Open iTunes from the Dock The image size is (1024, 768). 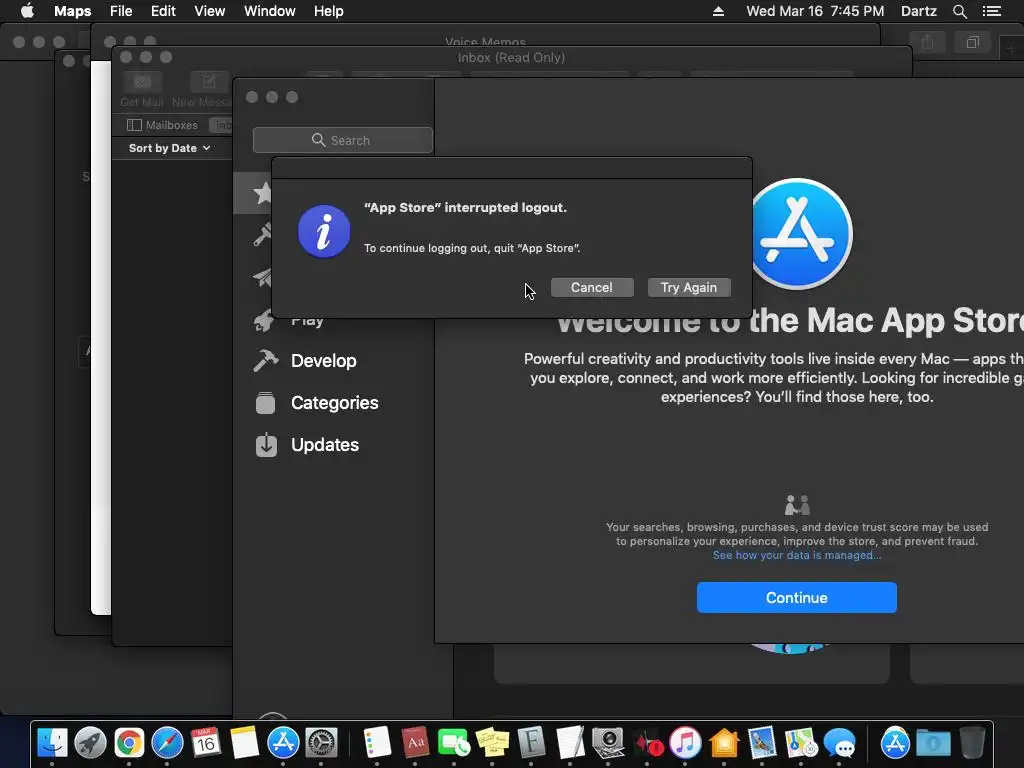click(685, 743)
